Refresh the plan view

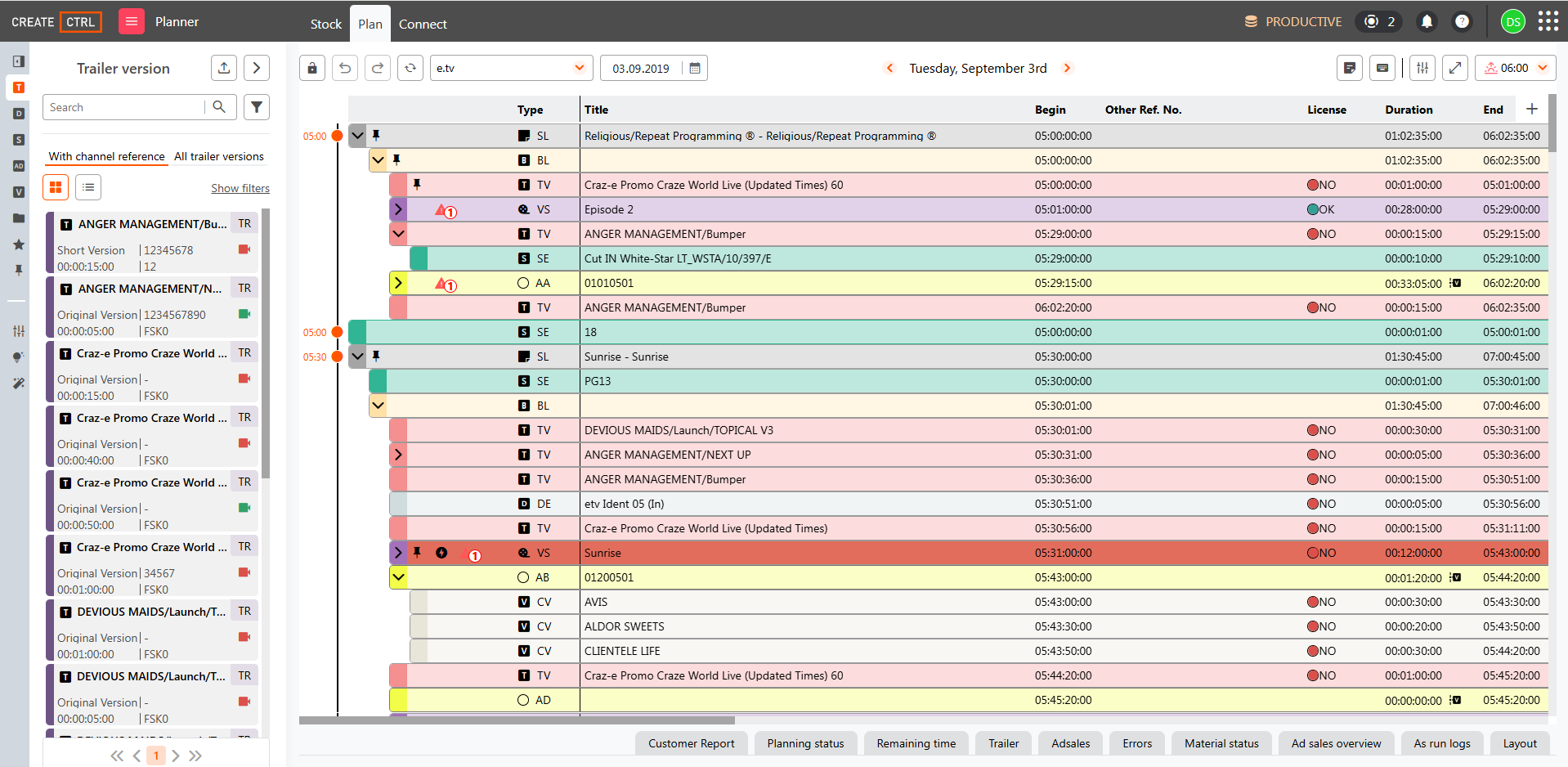click(x=410, y=68)
